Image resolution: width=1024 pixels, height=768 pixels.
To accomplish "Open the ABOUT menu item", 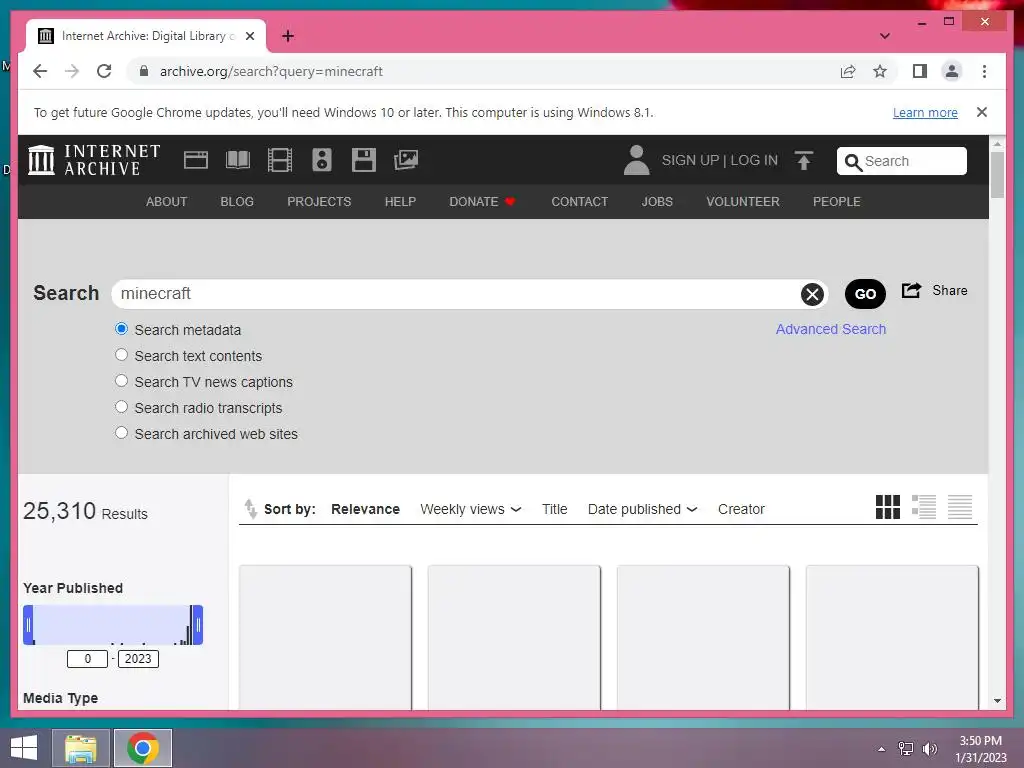I will coord(167,202).
